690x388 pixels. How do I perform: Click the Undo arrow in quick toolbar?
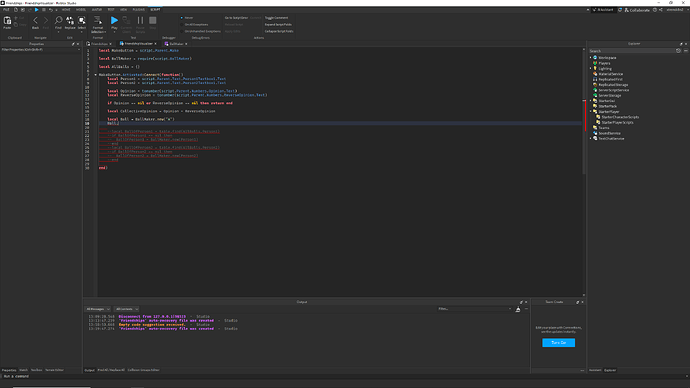(x=51, y=10)
